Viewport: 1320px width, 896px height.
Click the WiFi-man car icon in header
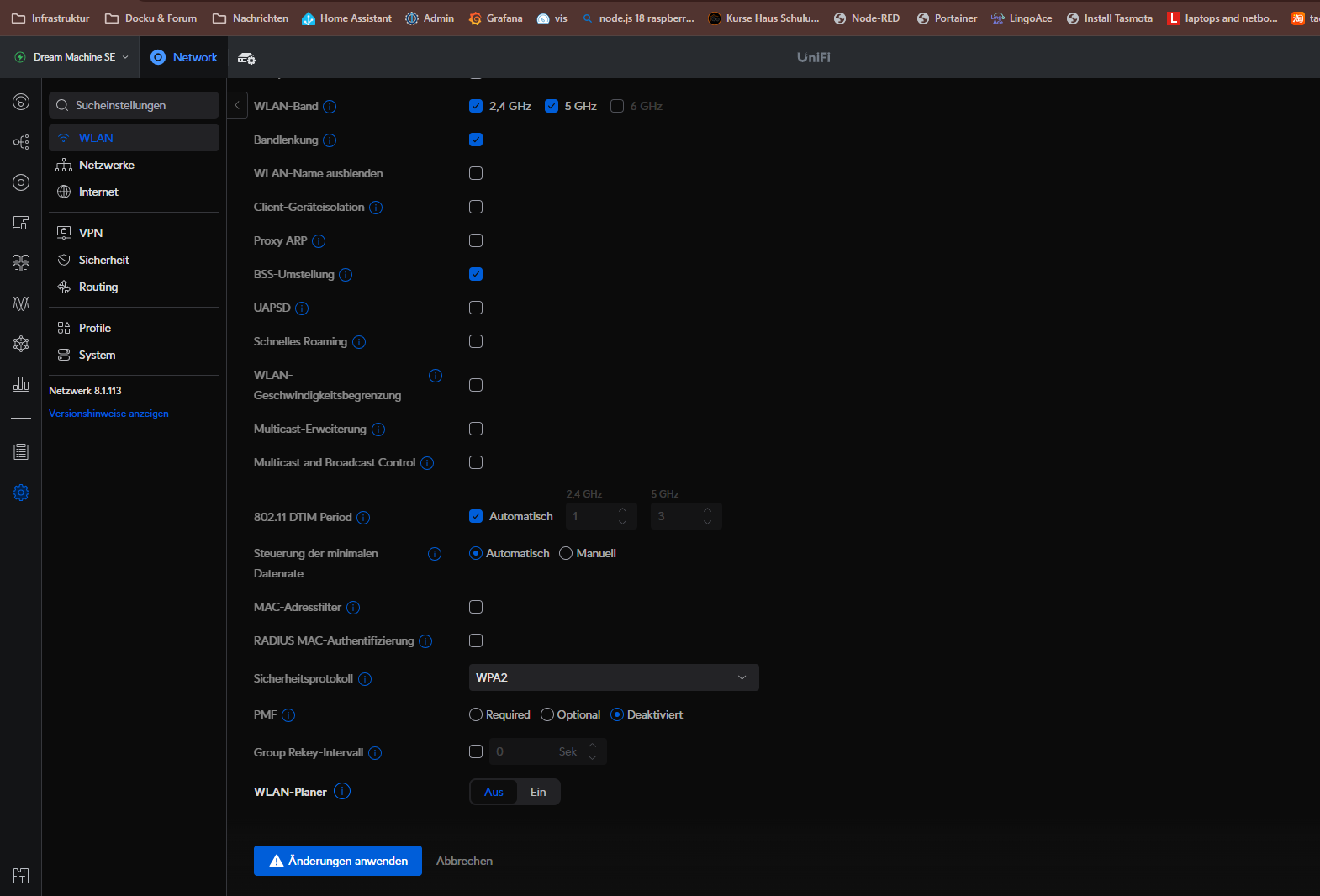pos(246,58)
